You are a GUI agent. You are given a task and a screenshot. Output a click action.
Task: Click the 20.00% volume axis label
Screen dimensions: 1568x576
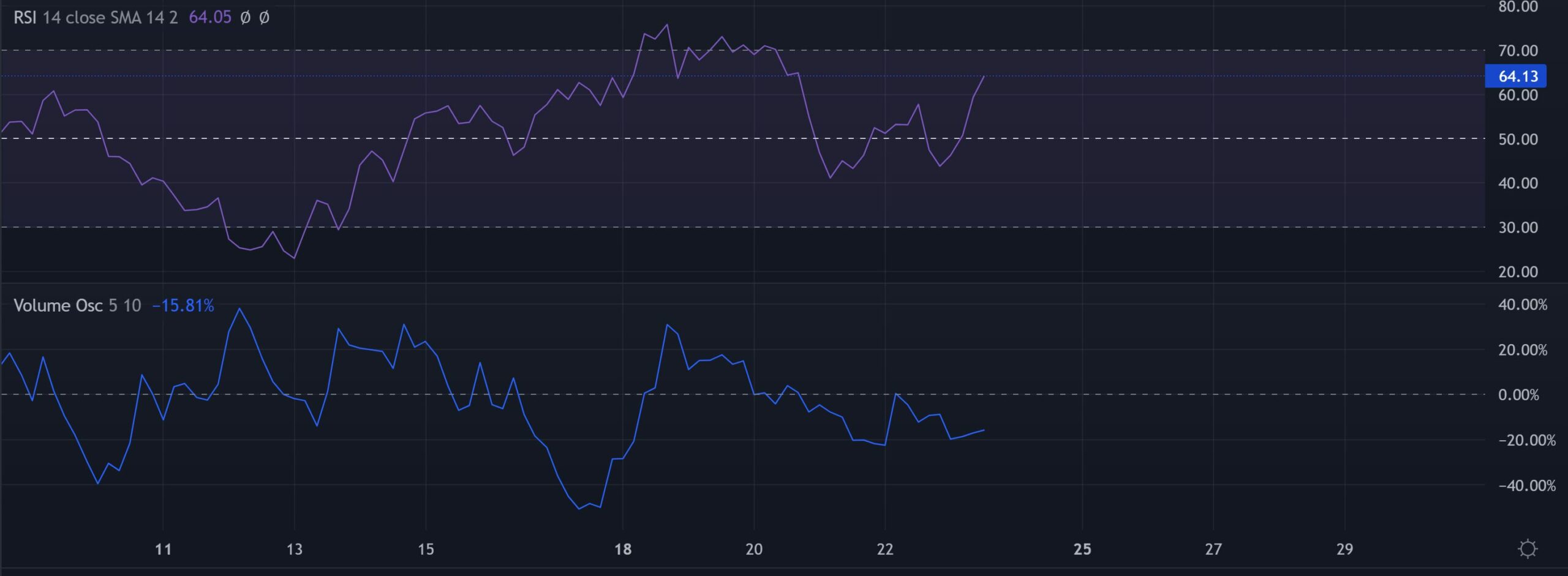pyautogui.click(x=1523, y=350)
